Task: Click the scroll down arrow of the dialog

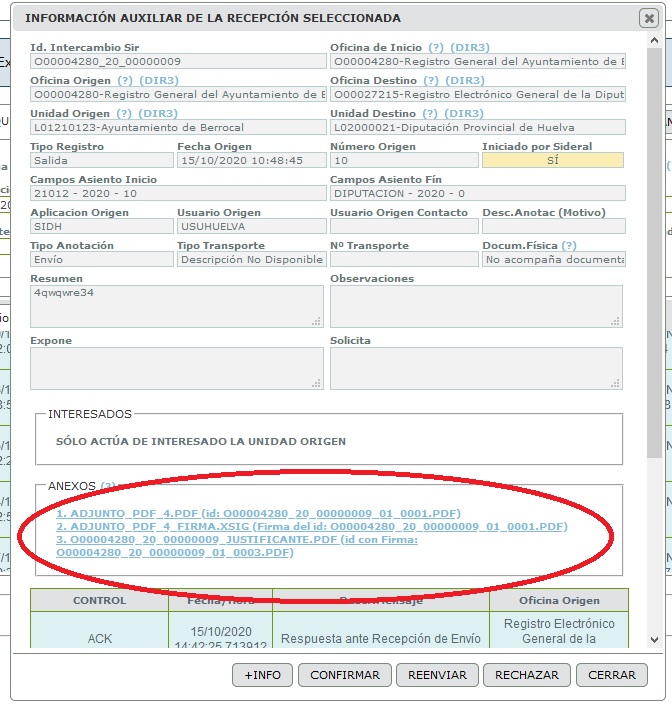Action: [x=654, y=640]
